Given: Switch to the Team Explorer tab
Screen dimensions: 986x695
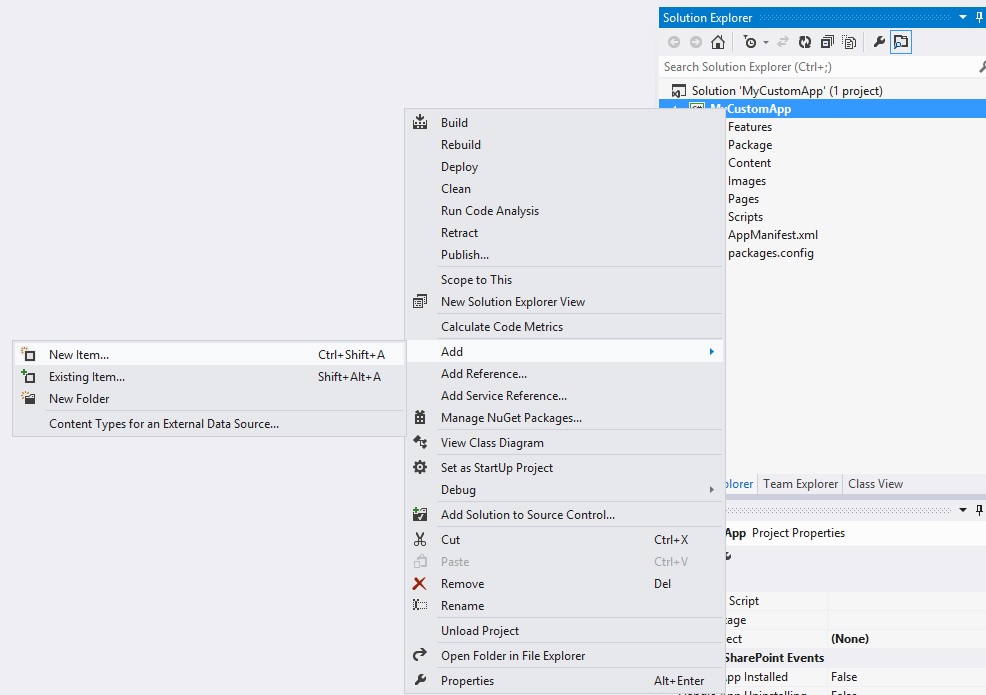Looking at the screenshot, I should 800,483.
